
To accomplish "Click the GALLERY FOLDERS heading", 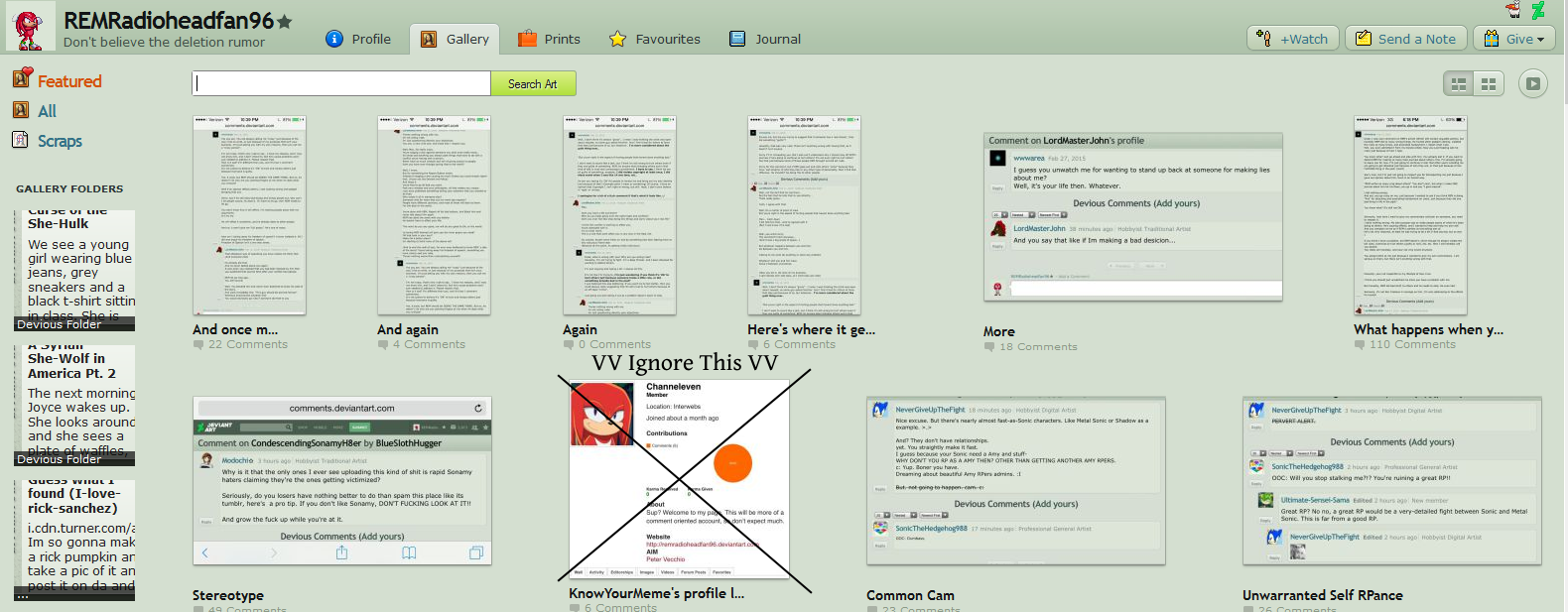I will coord(69,188).
